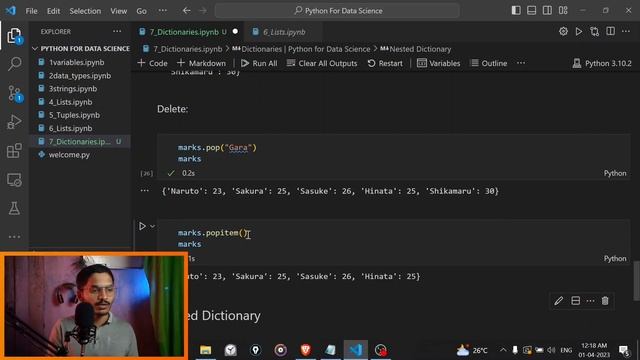Delete the cell with trash icon
Screen dimensions: 640x360
(605, 301)
